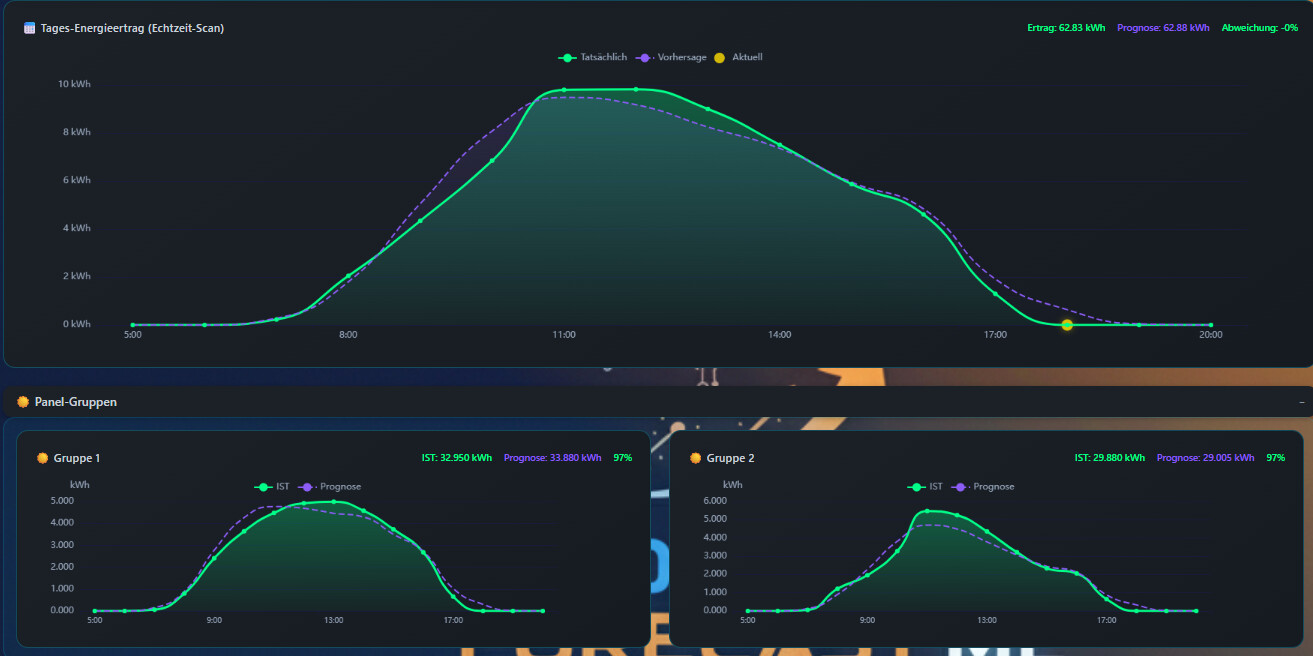Click the Tages-Energieertrag (Echtzeit-Scan) title

pyautogui.click(x=132, y=28)
